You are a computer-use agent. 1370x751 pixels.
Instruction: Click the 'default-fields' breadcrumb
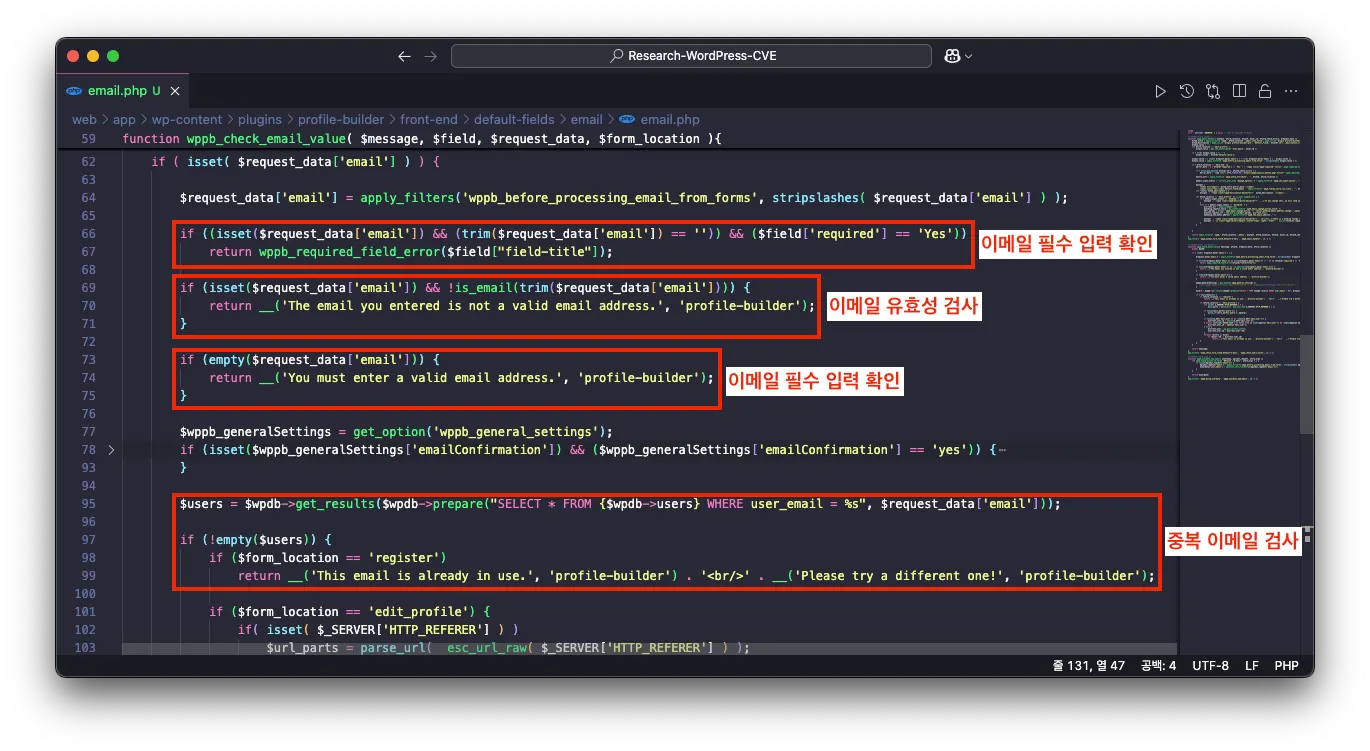514,120
